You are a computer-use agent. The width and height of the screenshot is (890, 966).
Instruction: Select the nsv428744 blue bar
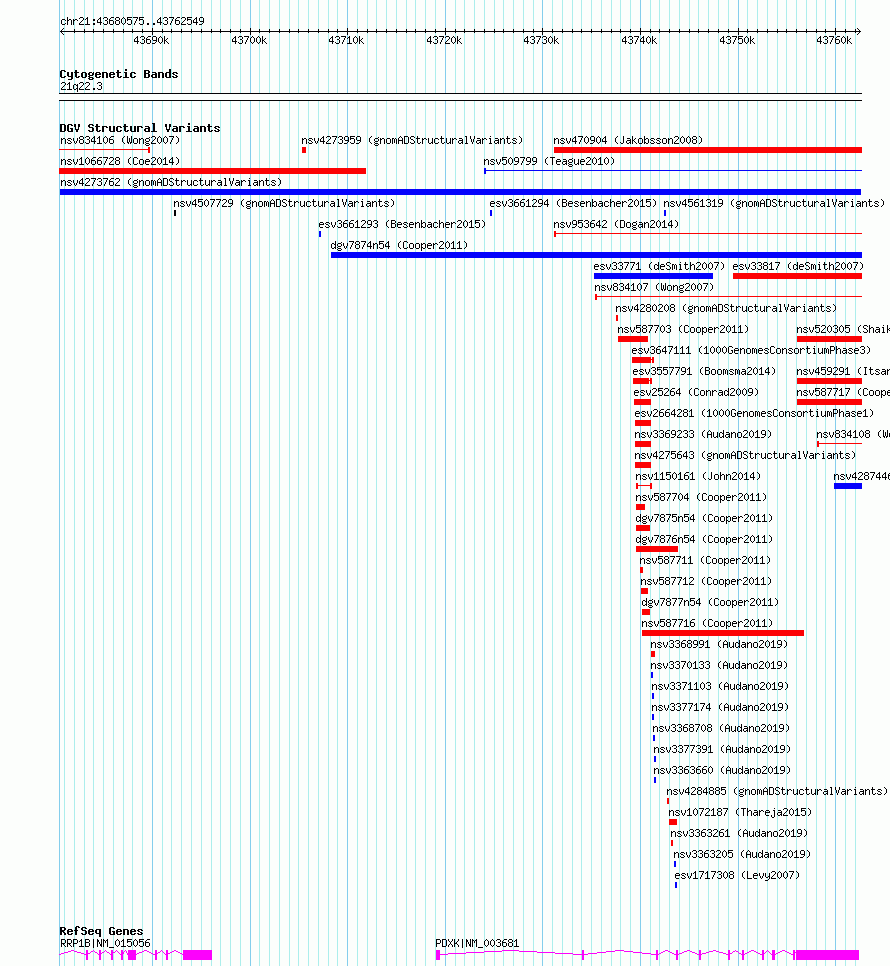848,486
